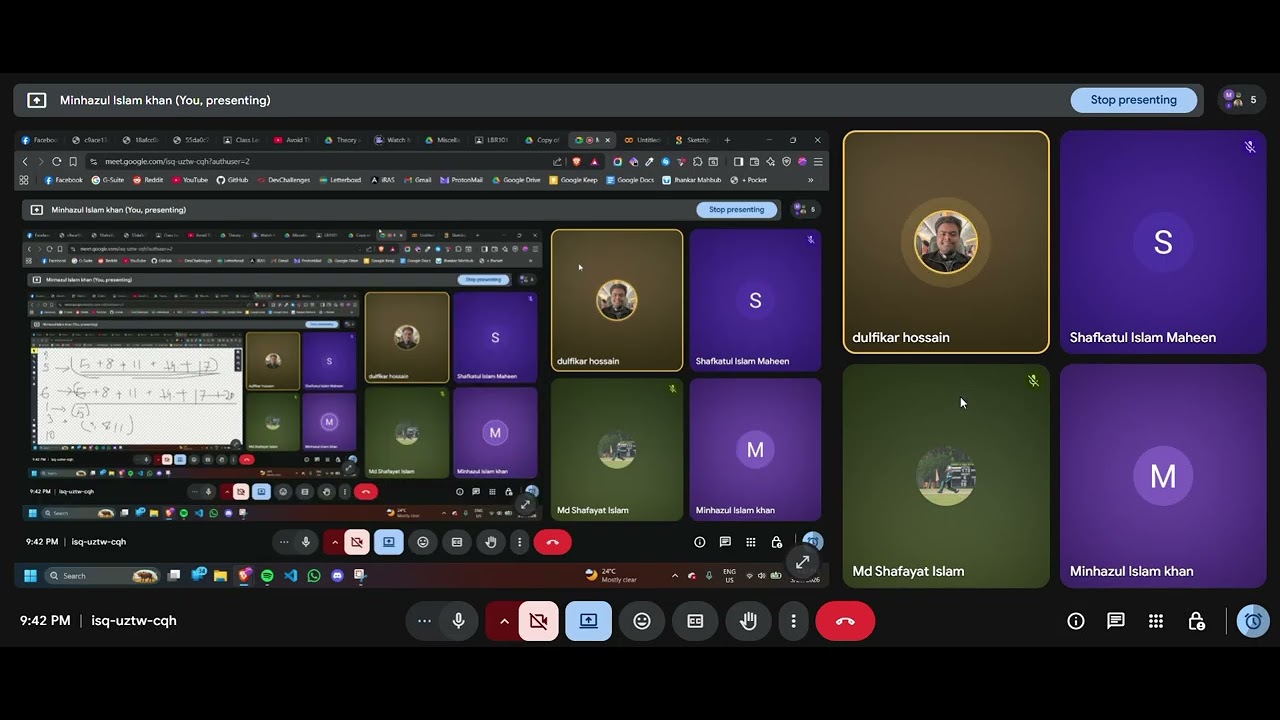Open host controls lock in outermost toolbar
This screenshot has width=1280, height=720.
[1196, 621]
